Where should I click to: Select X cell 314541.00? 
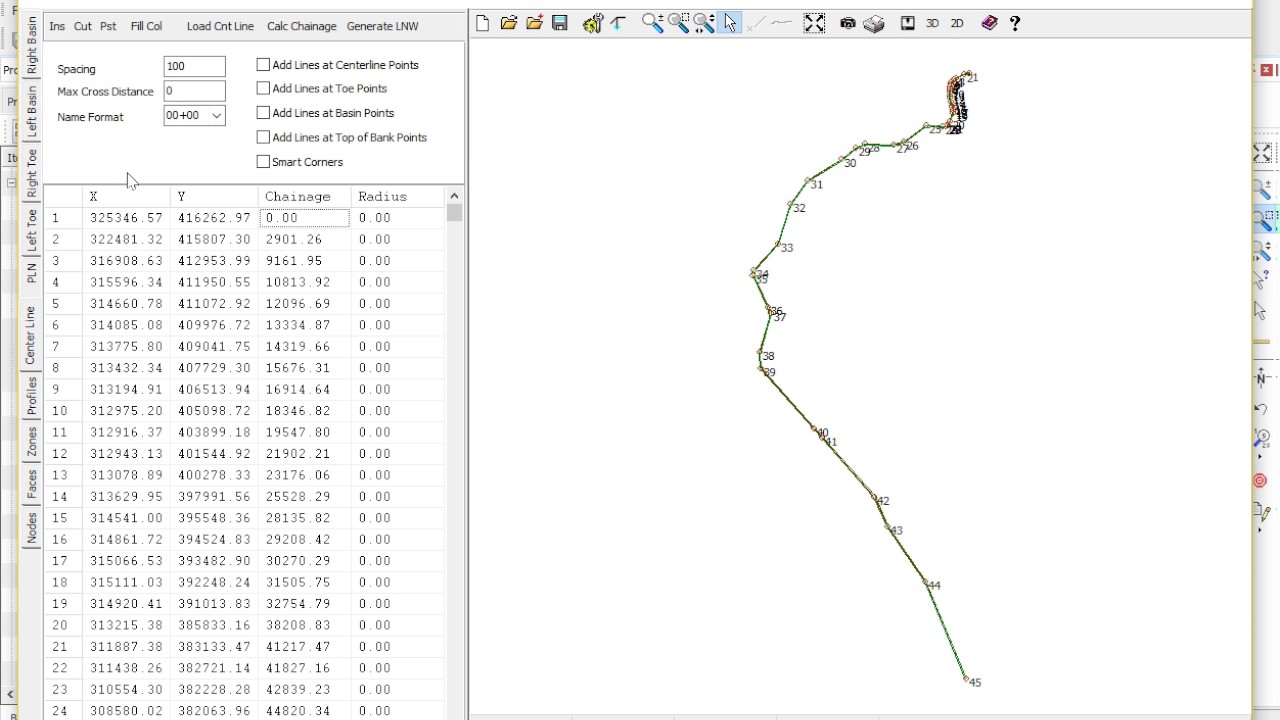(x=126, y=518)
